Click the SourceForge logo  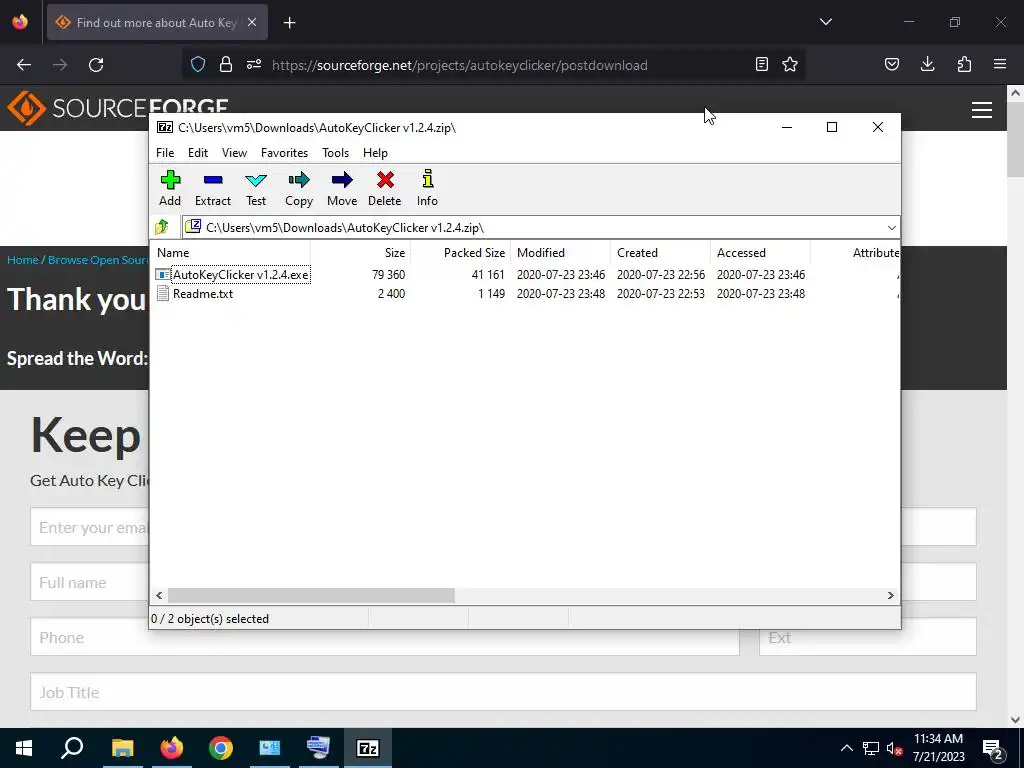tap(118, 108)
